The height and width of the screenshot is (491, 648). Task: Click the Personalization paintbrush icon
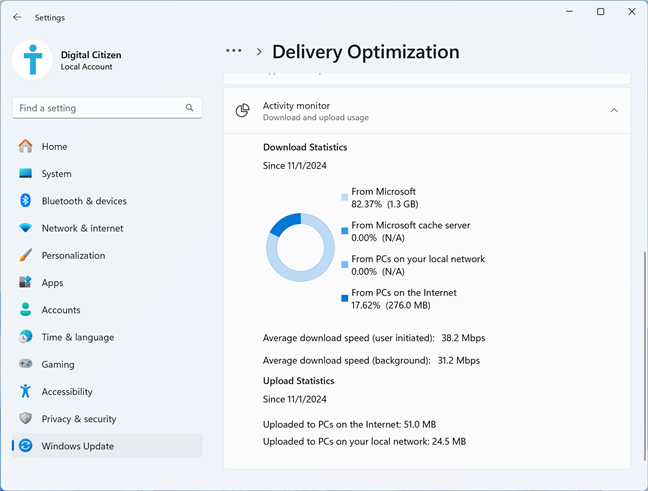(x=25, y=255)
